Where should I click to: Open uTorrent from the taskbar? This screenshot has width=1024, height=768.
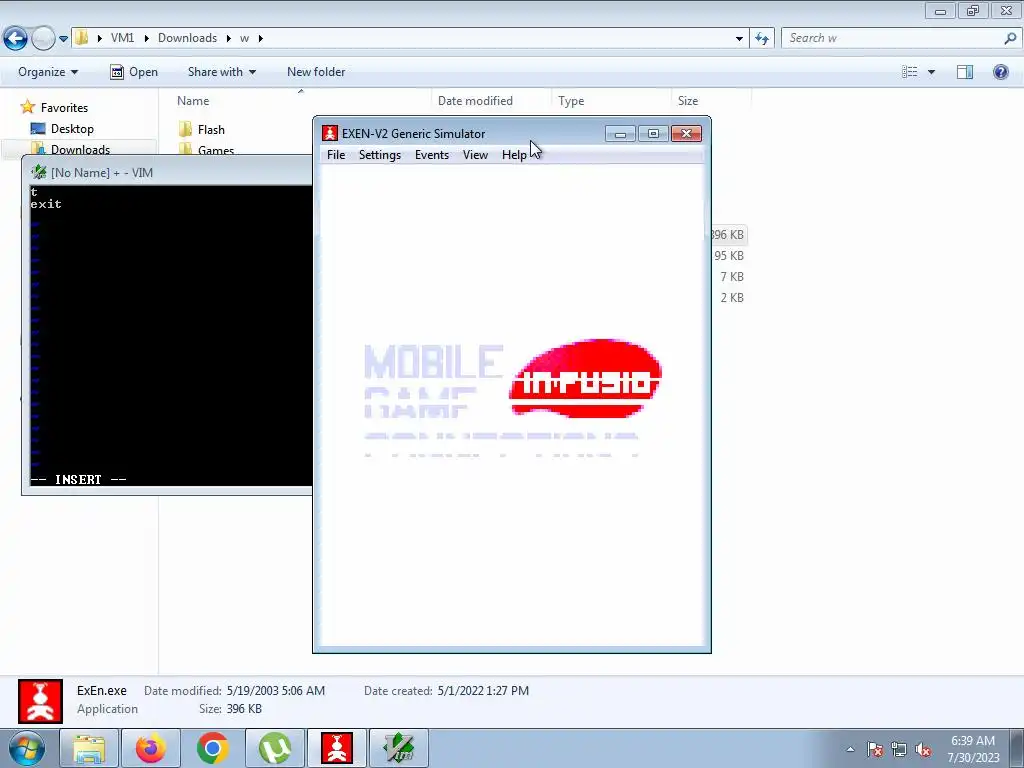pos(274,748)
